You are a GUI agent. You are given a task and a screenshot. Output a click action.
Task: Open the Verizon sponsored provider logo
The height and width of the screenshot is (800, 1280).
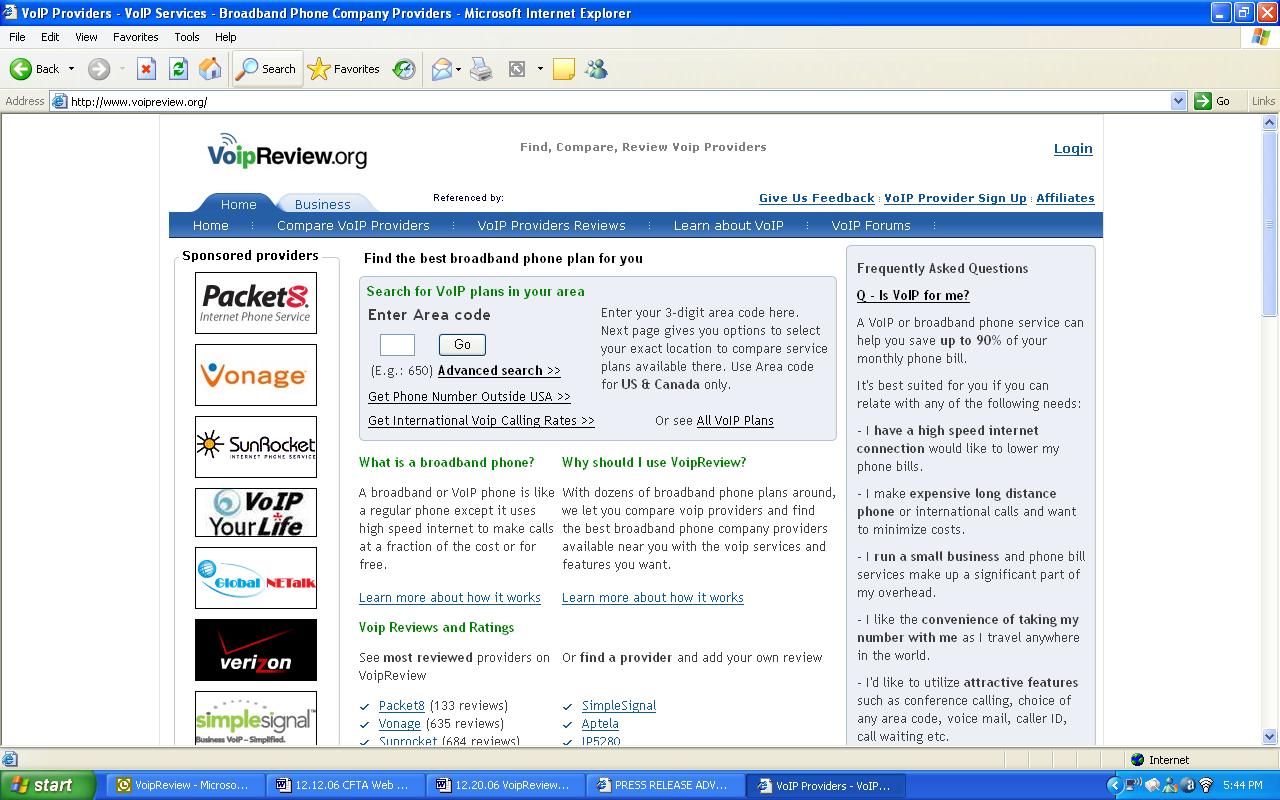point(256,650)
